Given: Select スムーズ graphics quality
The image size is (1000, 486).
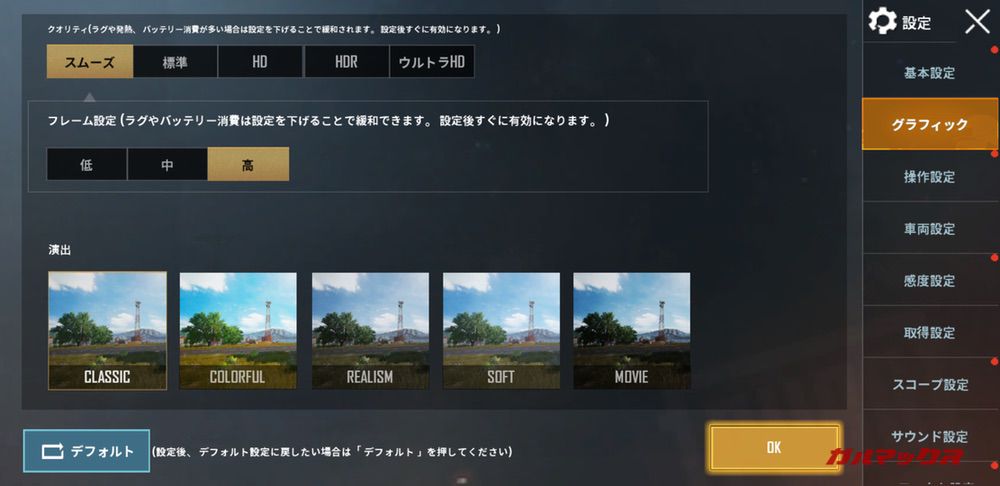Looking at the screenshot, I should pos(90,61).
